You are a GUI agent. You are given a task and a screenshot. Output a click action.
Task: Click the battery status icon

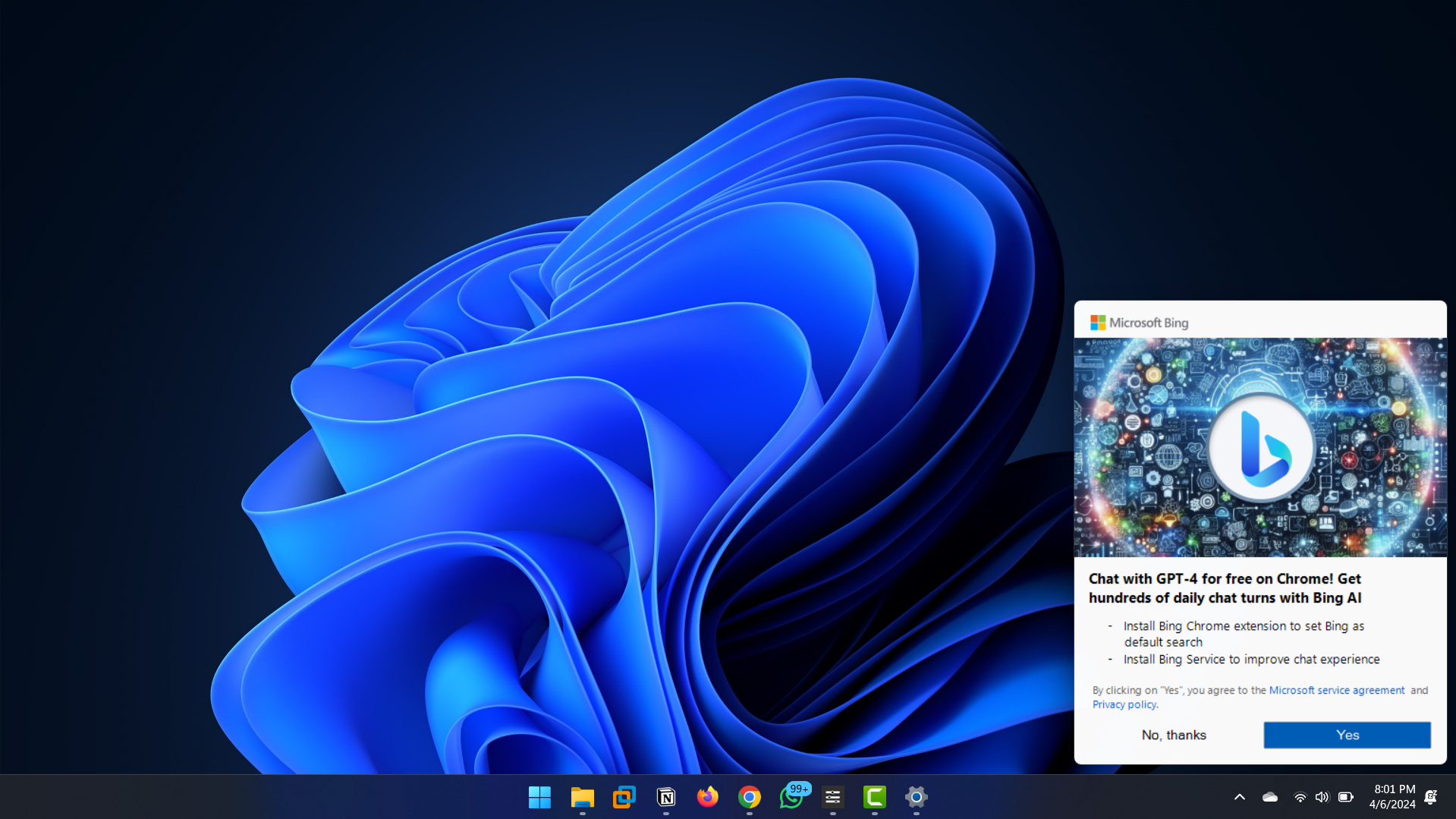[x=1345, y=797]
